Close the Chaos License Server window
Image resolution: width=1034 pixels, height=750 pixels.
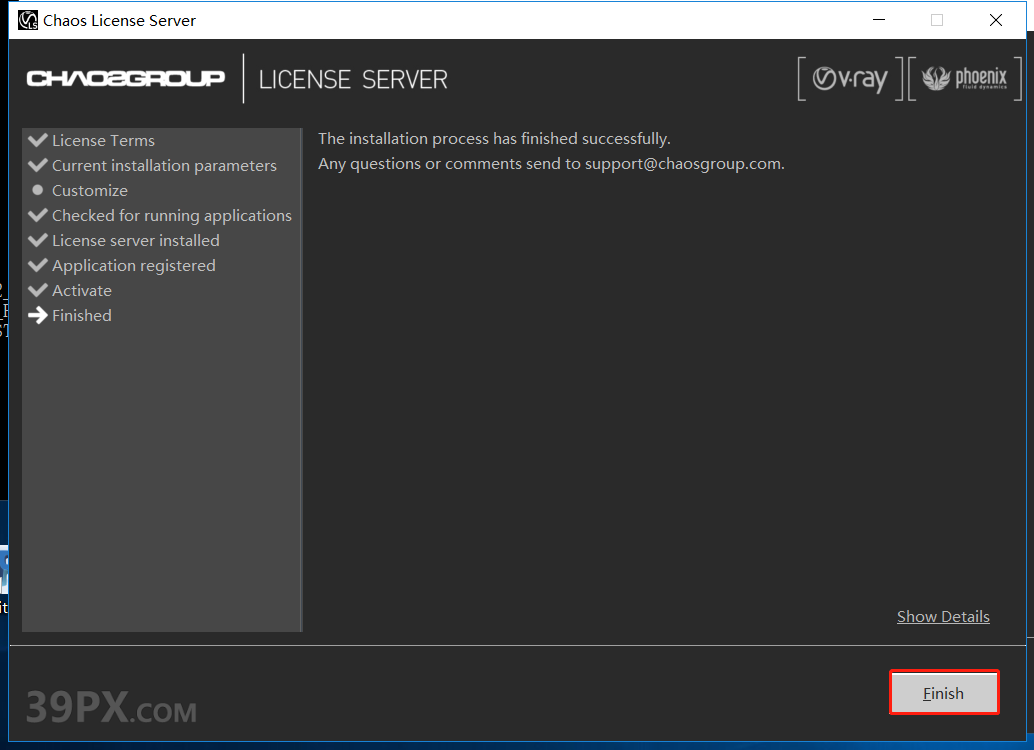point(996,20)
